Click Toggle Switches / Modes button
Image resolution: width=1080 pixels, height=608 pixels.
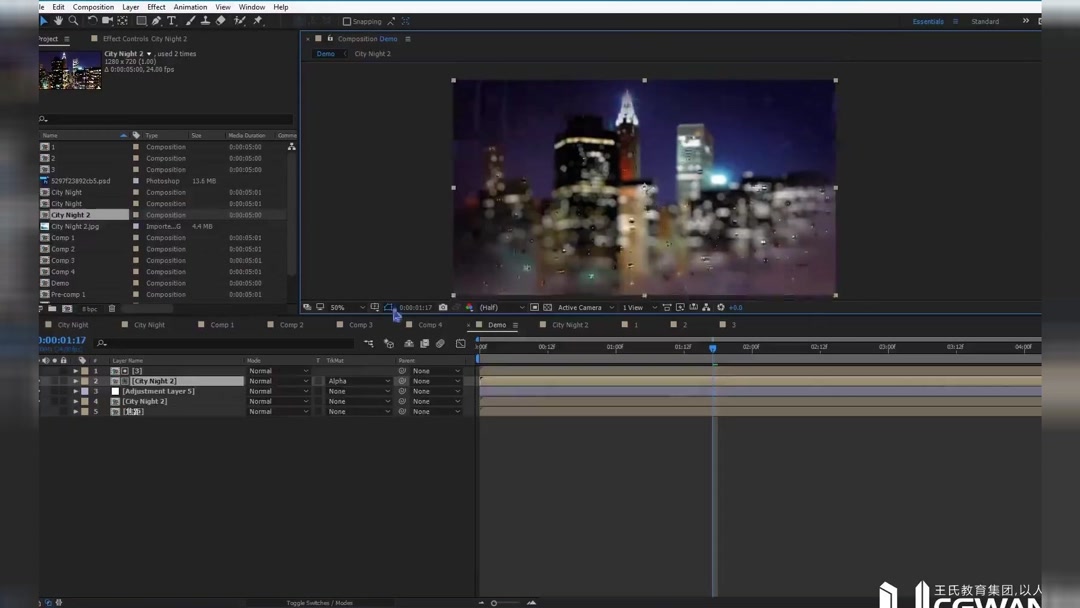point(319,603)
